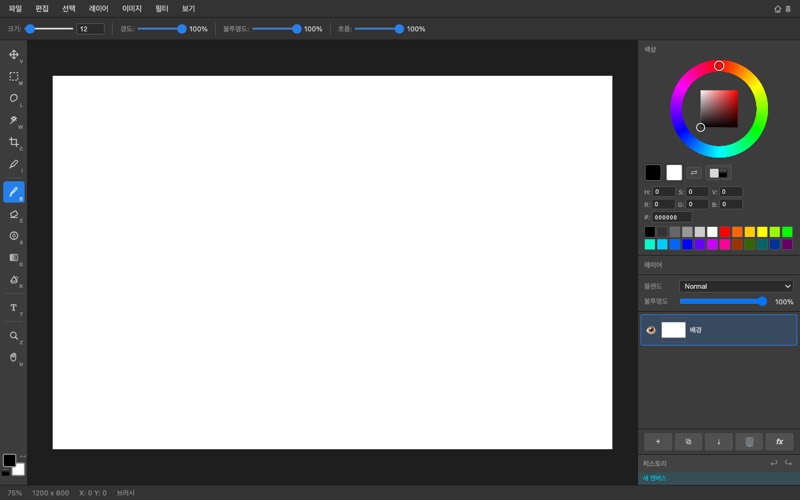Reset to default black and white colors

tap(718, 173)
